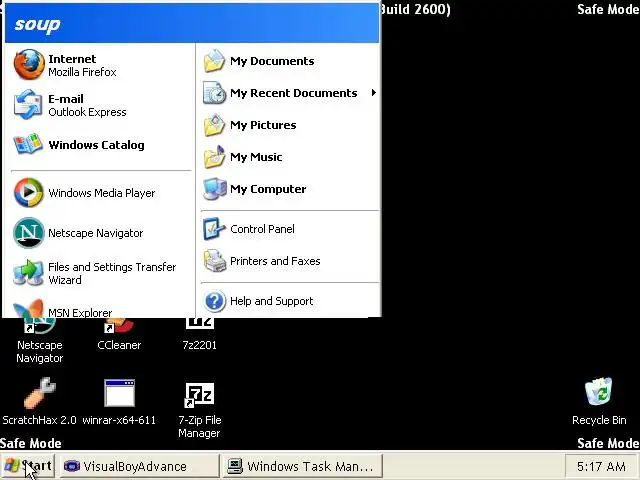This screenshot has width=640, height=480.
Task: Select the ScratchHax 2.0 desktop icon
Action: pos(39,393)
